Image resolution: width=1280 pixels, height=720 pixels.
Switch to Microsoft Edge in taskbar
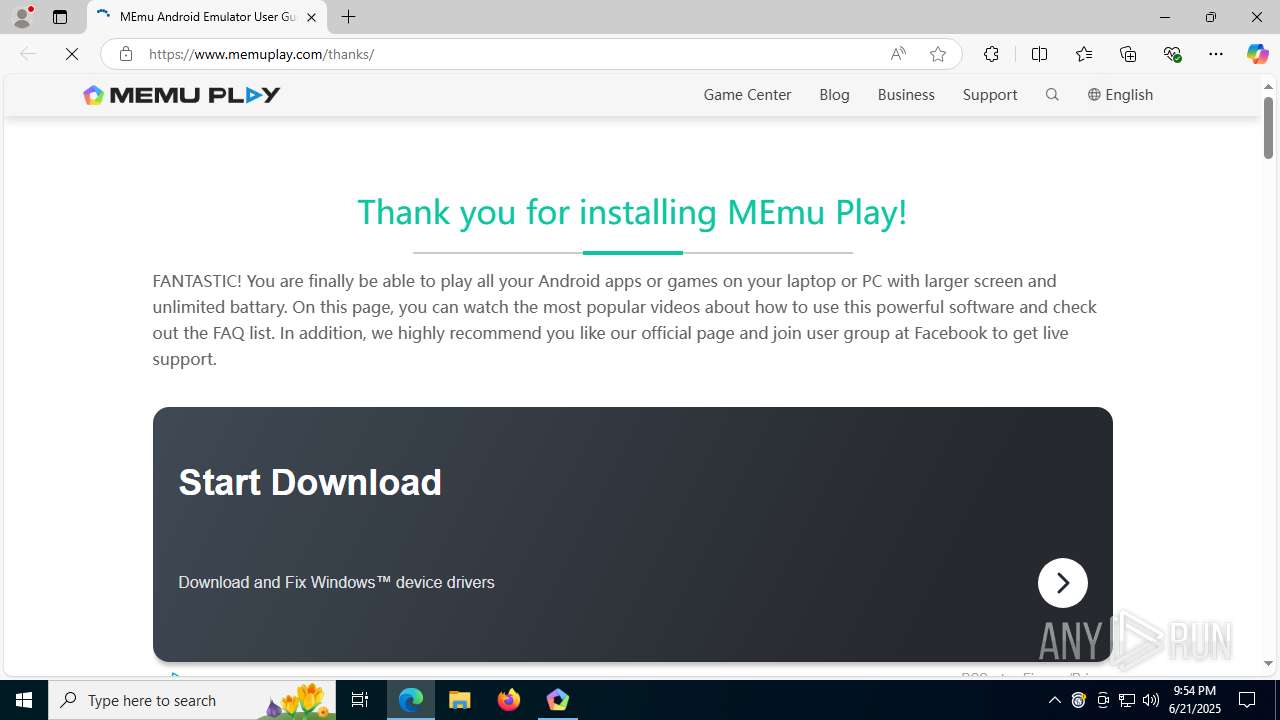pos(411,700)
